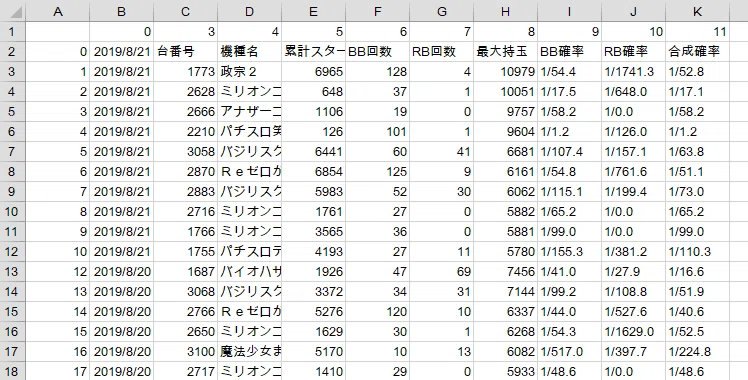Select row 7 header
Image resolution: width=748 pixels, height=380 pixels.
click(x=12, y=152)
